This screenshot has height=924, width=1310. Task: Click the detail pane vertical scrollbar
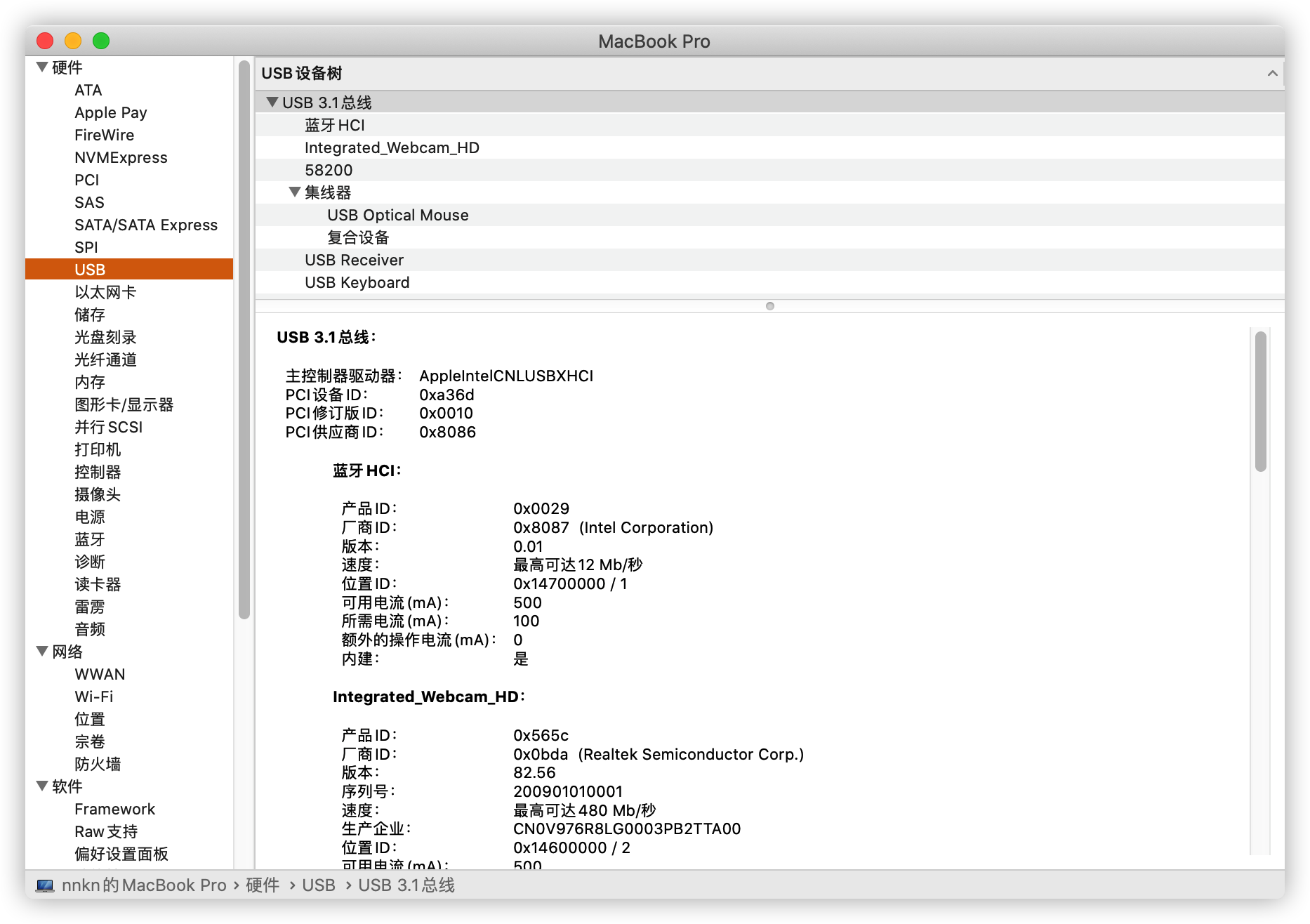tap(1261, 401)
